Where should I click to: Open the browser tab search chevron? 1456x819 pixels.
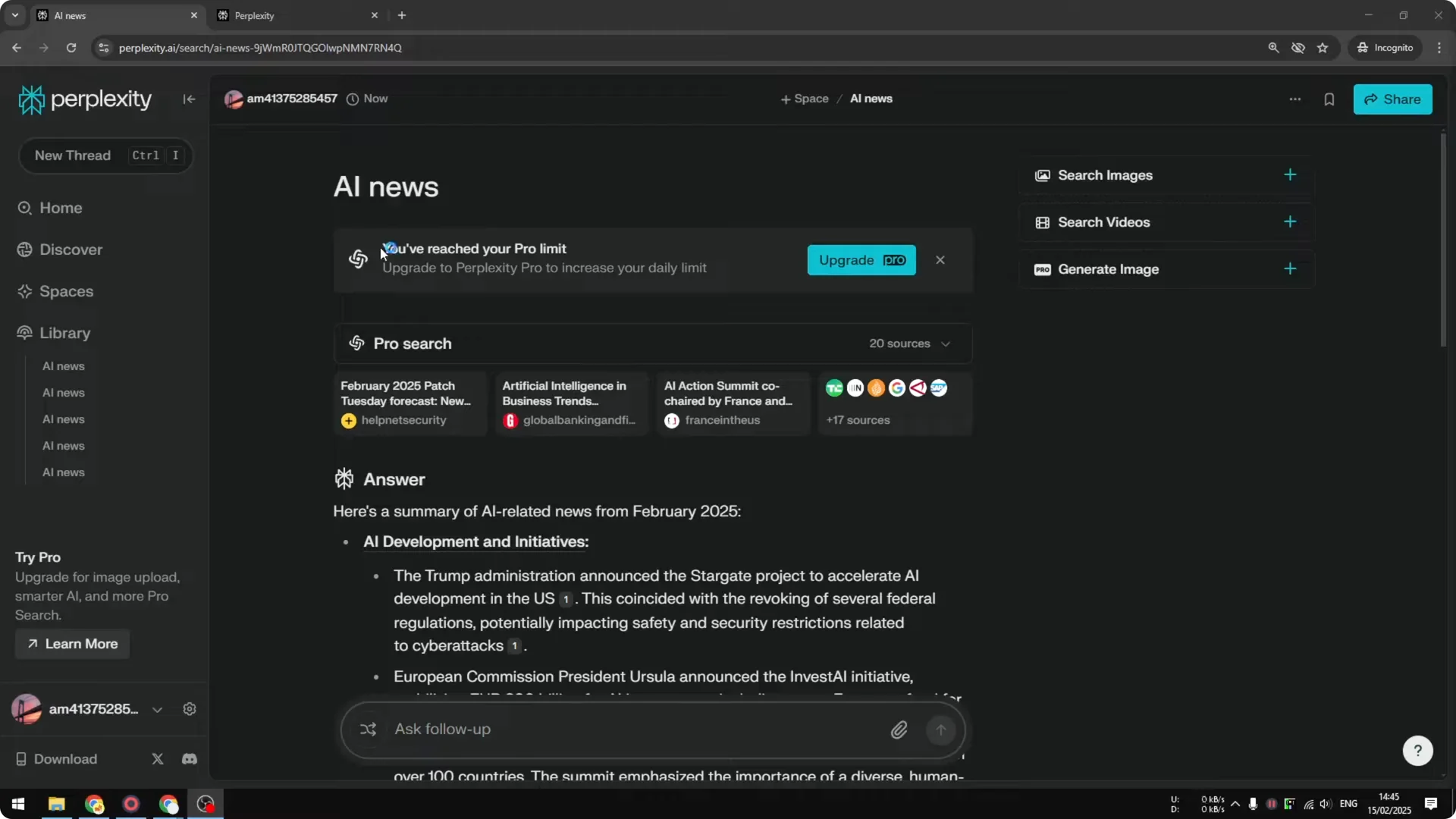click(x=15, y=15)
